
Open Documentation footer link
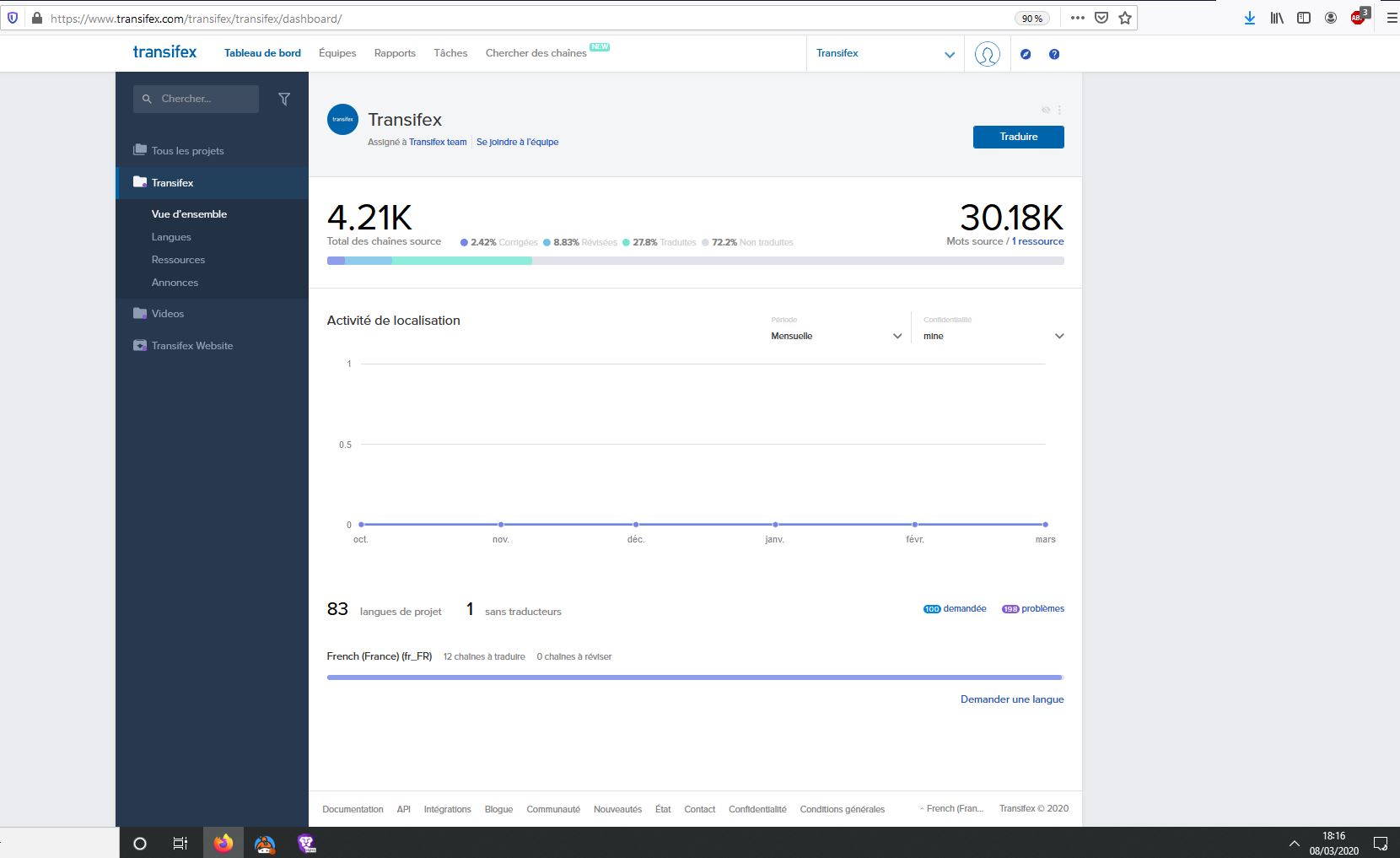click(353, 809)
